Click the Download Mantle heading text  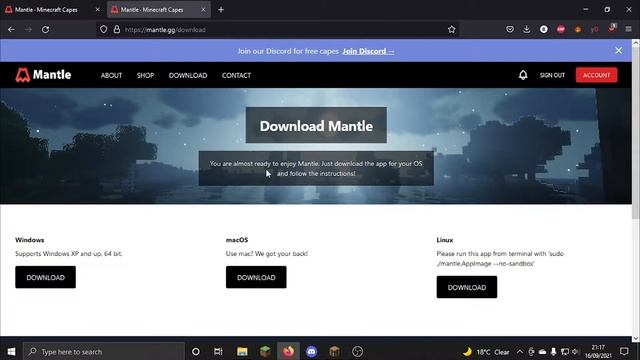point(316,126)
